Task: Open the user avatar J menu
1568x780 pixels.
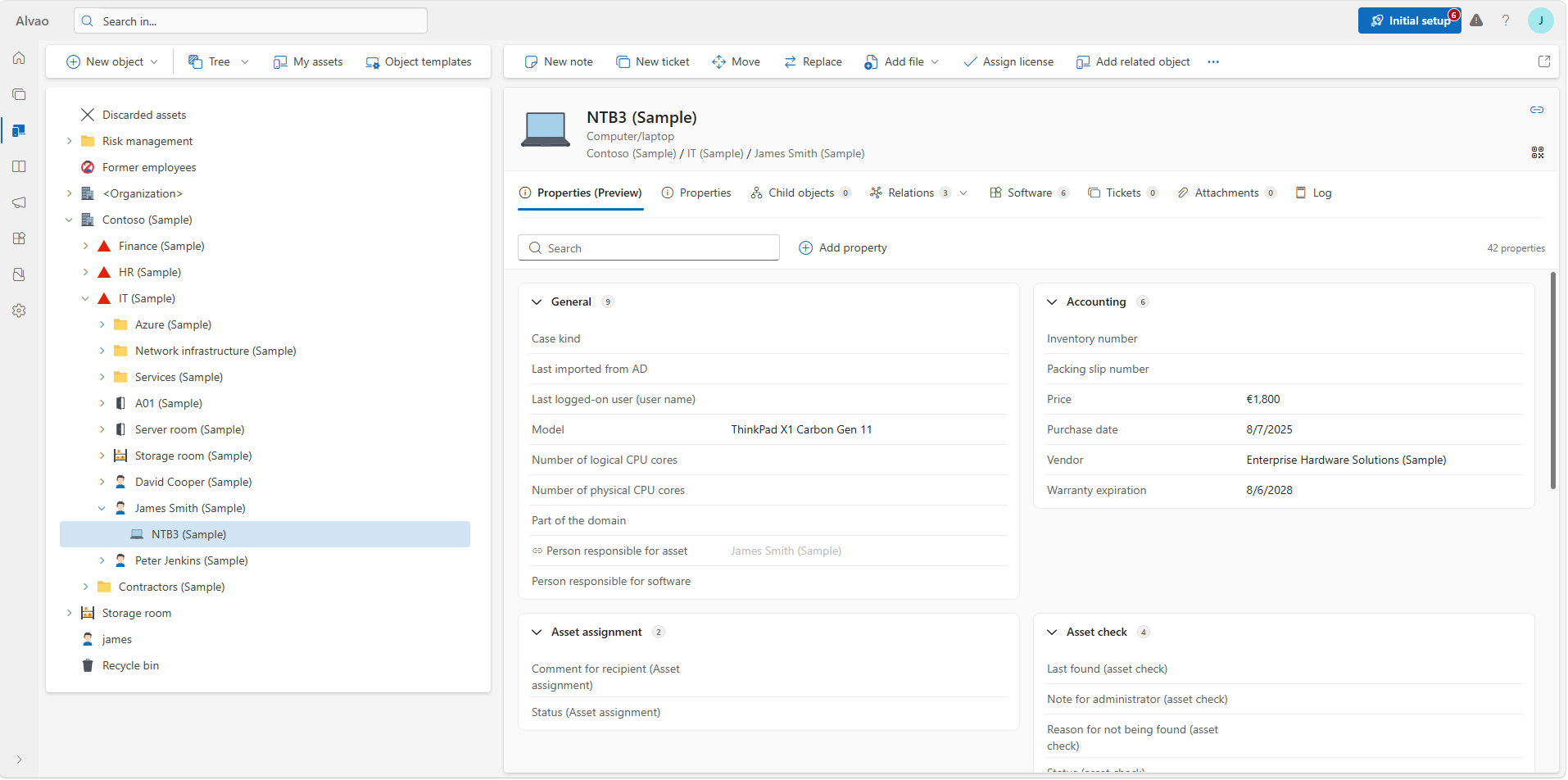Action: point(1541,20)
